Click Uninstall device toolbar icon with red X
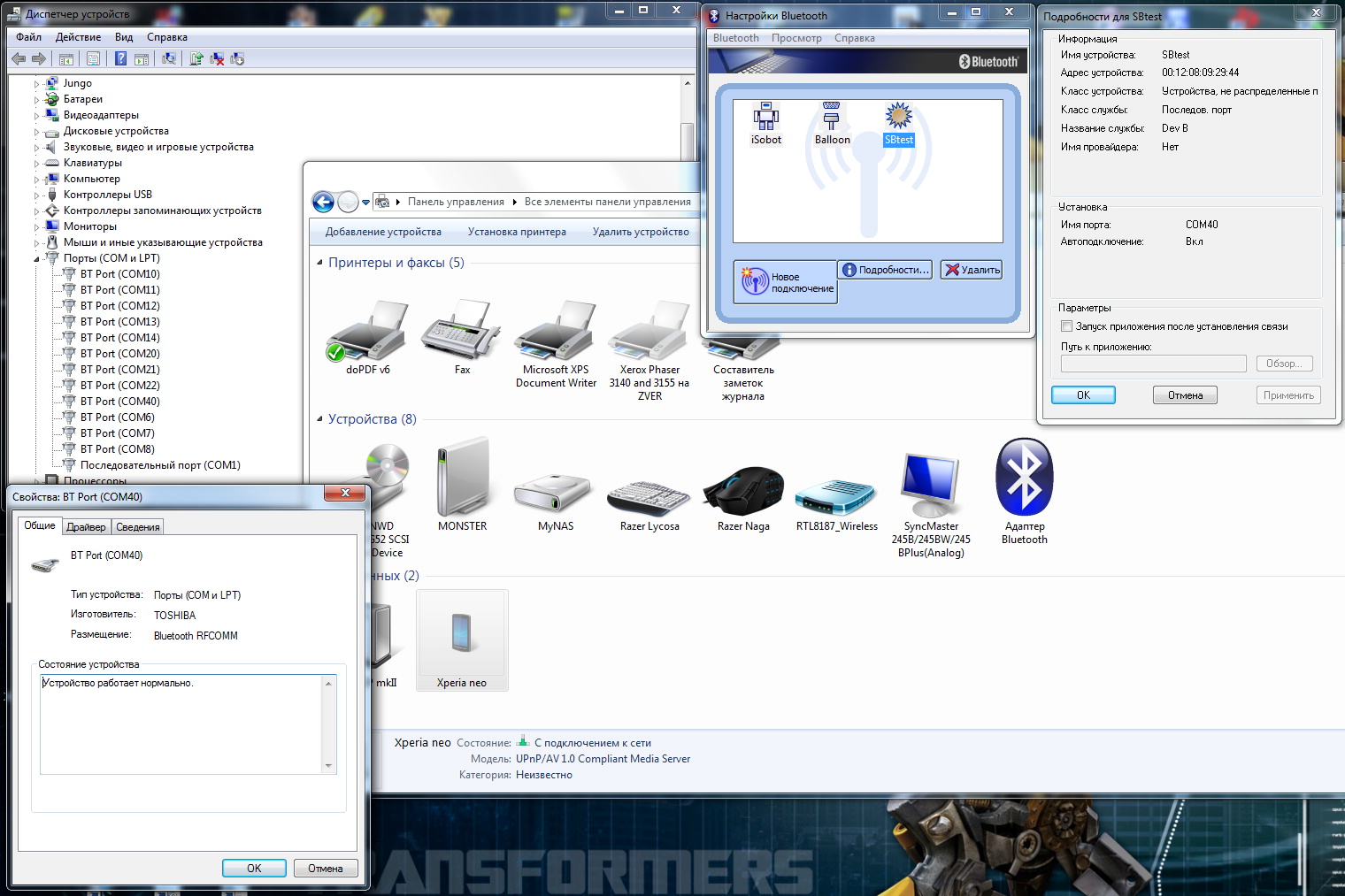1345x896 pixels. pos(217,59)
